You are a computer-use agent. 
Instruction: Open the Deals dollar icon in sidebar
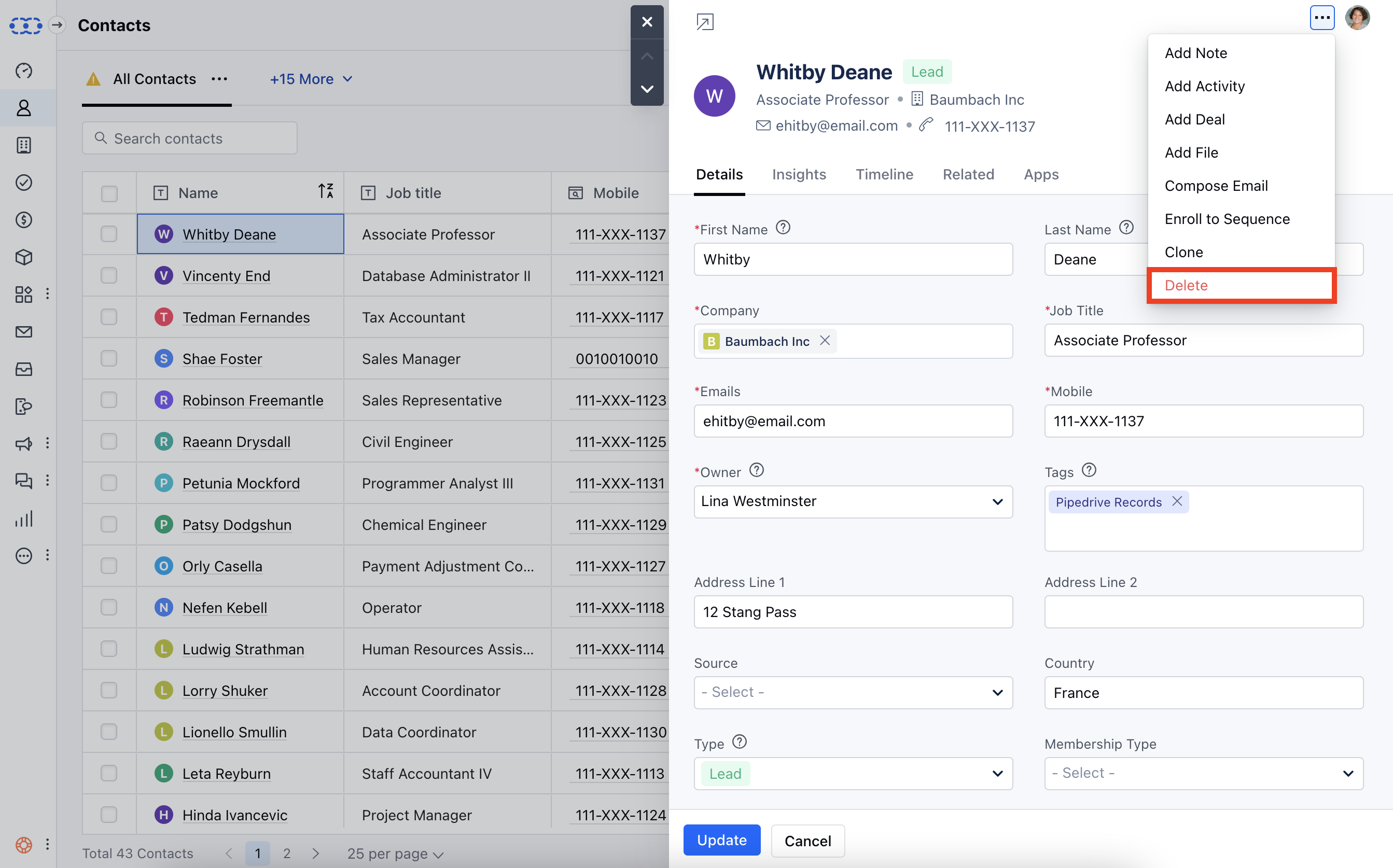pyautogui.click(x=23, y=220)
